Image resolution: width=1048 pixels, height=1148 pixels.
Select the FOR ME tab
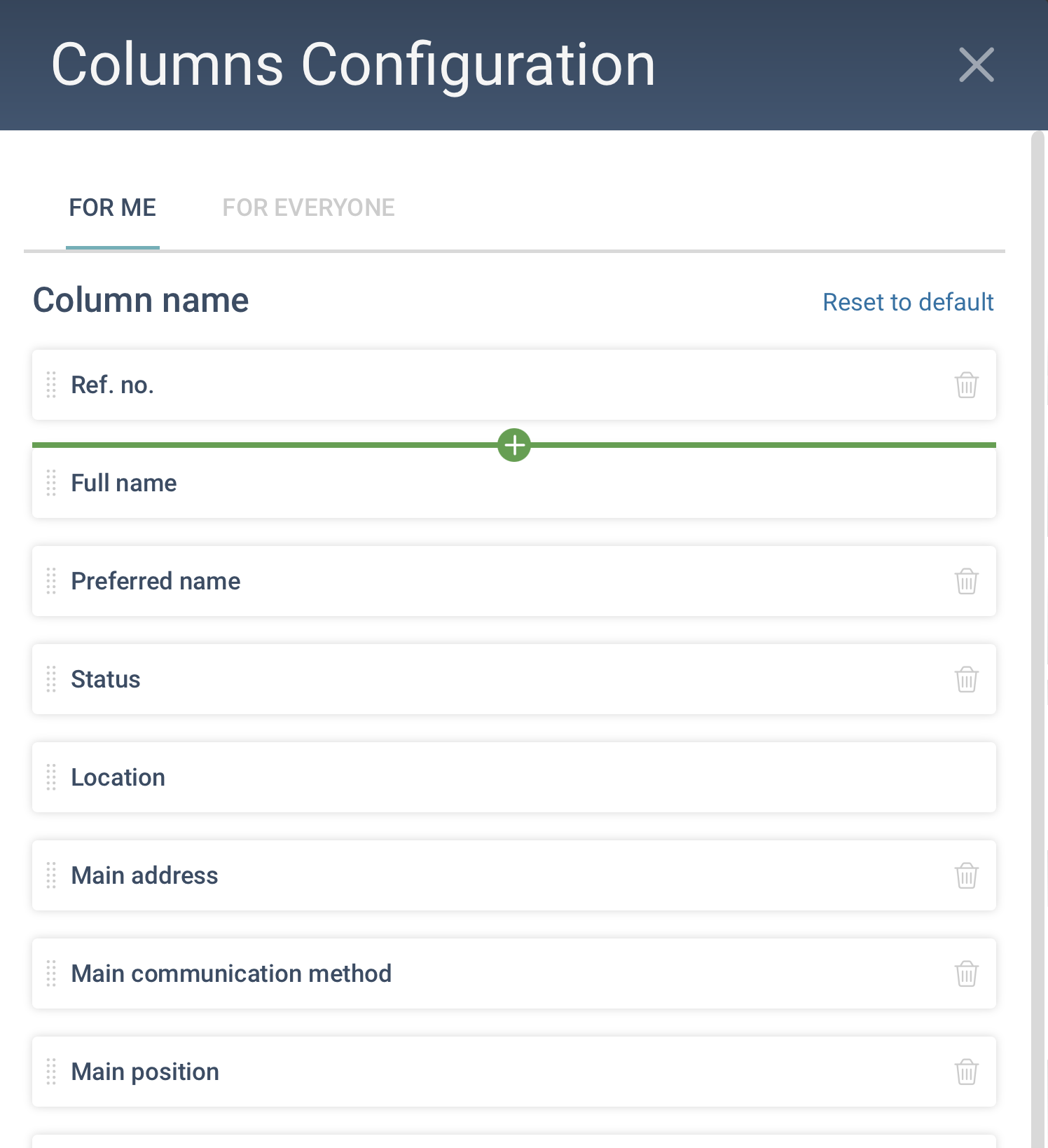[113, 207]
